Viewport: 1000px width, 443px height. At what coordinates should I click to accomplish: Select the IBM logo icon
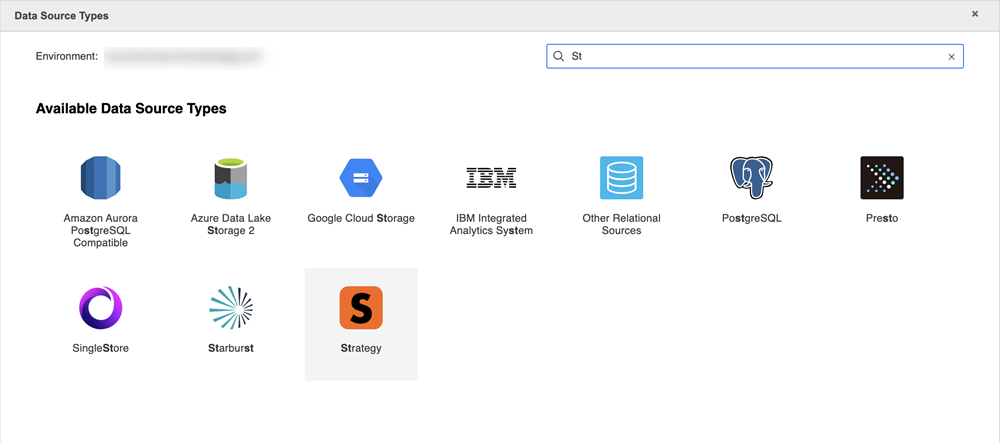tap(491, 178)
